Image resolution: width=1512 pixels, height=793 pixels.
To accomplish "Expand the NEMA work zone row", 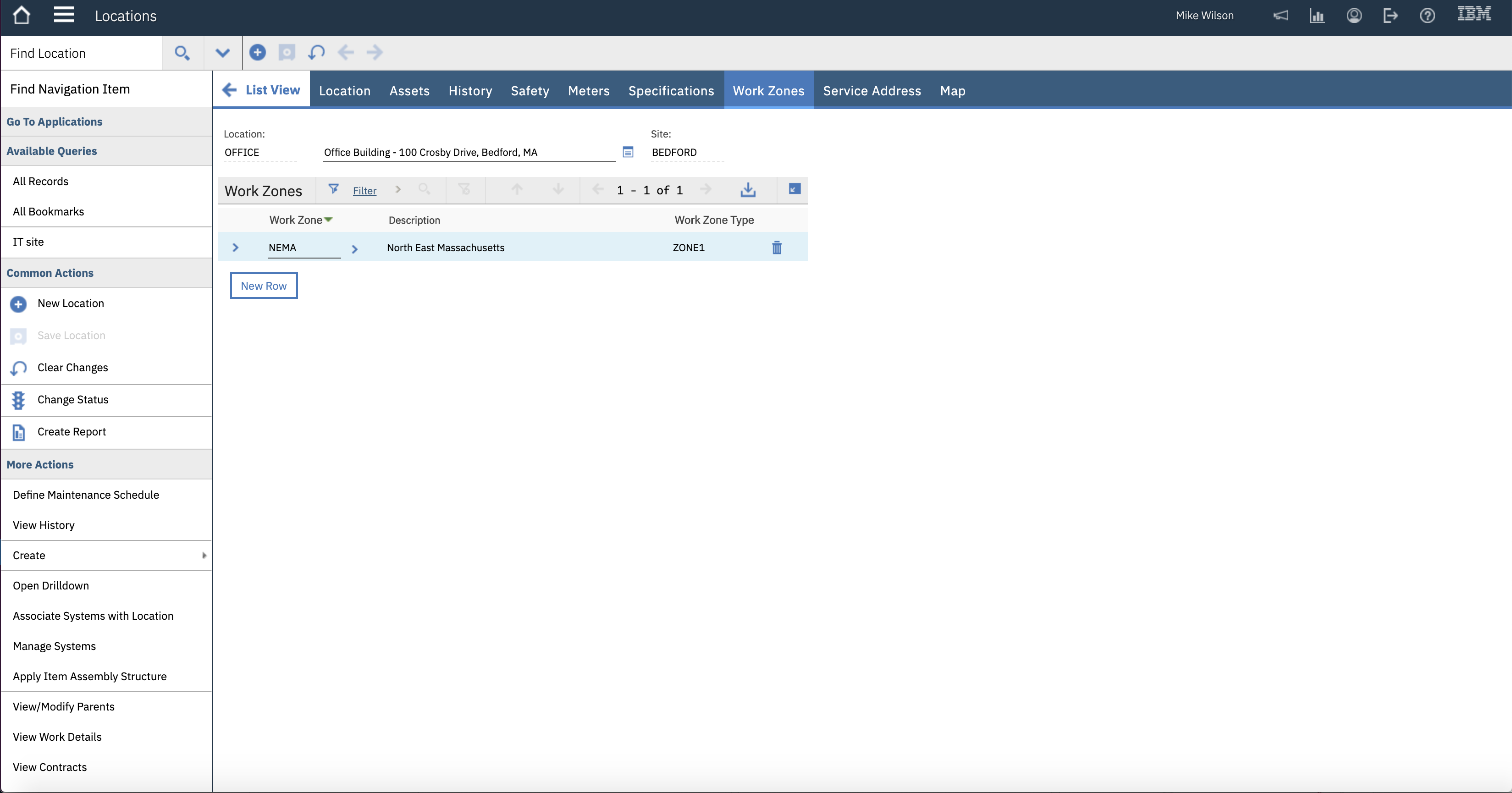I will click(x=236, y=248).
